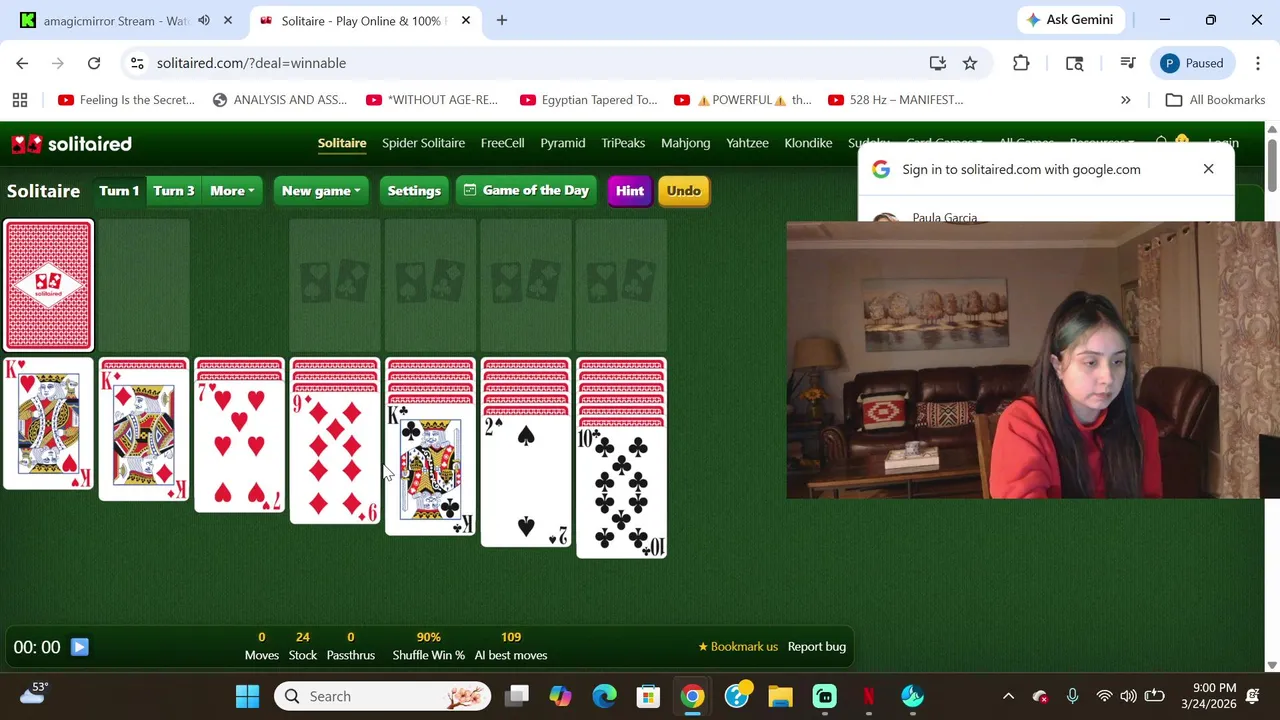The width and height of the screenshot is (1280, 720).
Task: Select the 9 of Diamonds card
Action: [x=335, y=458]
